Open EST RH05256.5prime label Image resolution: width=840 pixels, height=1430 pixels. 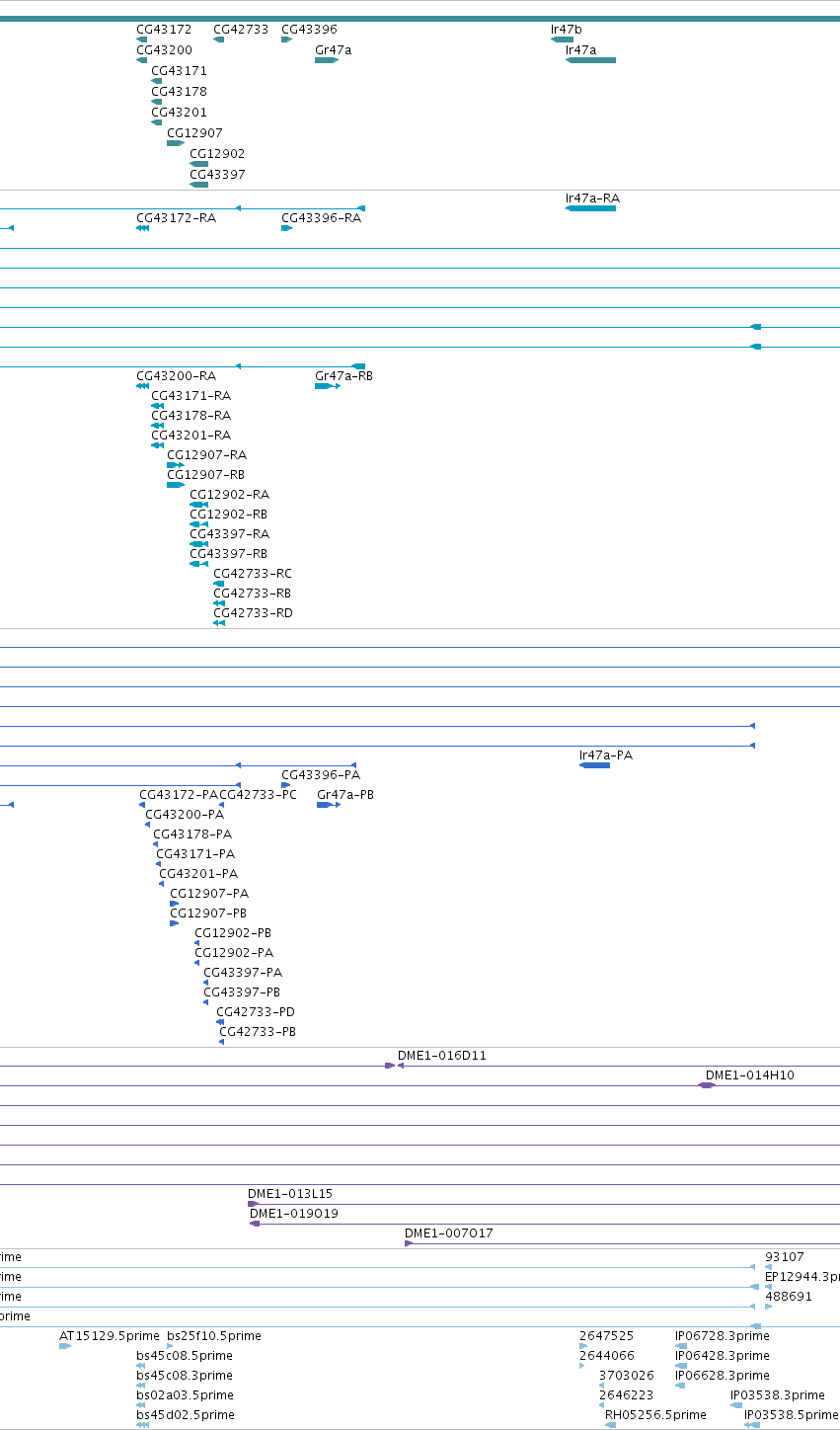click(x=655, y=1415)
